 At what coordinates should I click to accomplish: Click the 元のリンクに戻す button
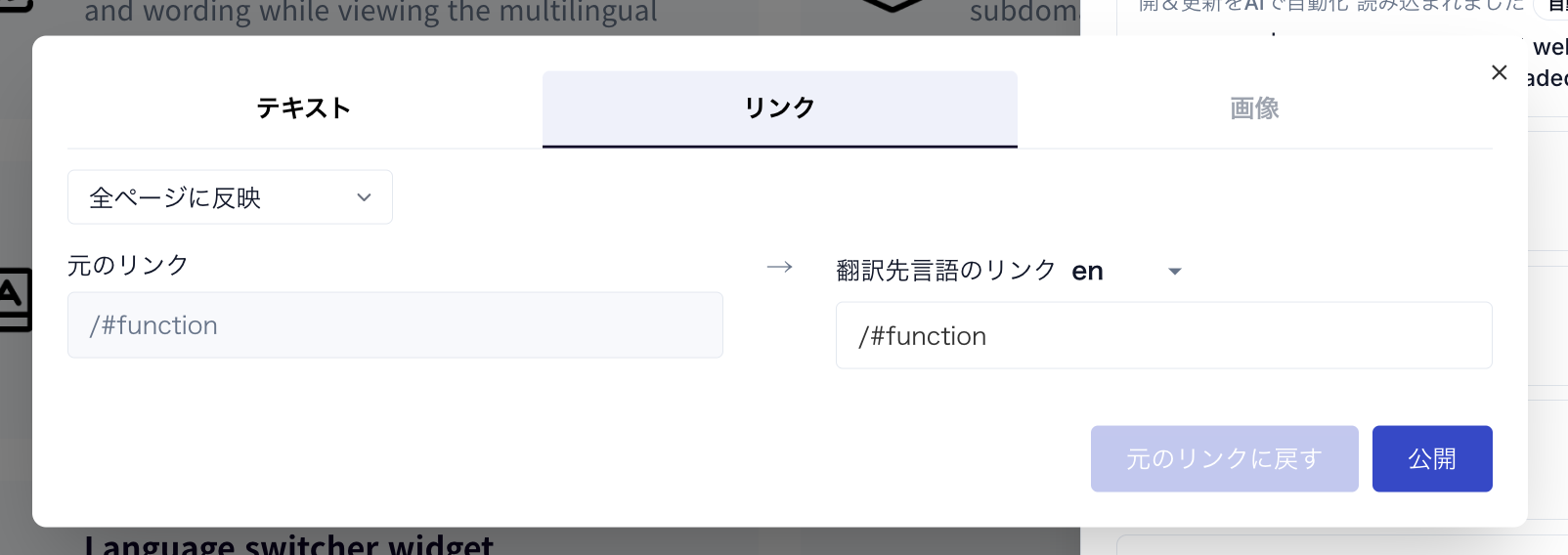(1225, 458)
